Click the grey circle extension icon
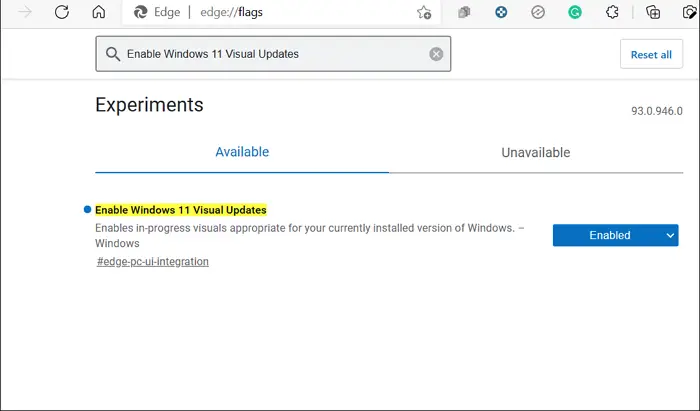The image size is (700, 411). point(538,12)
